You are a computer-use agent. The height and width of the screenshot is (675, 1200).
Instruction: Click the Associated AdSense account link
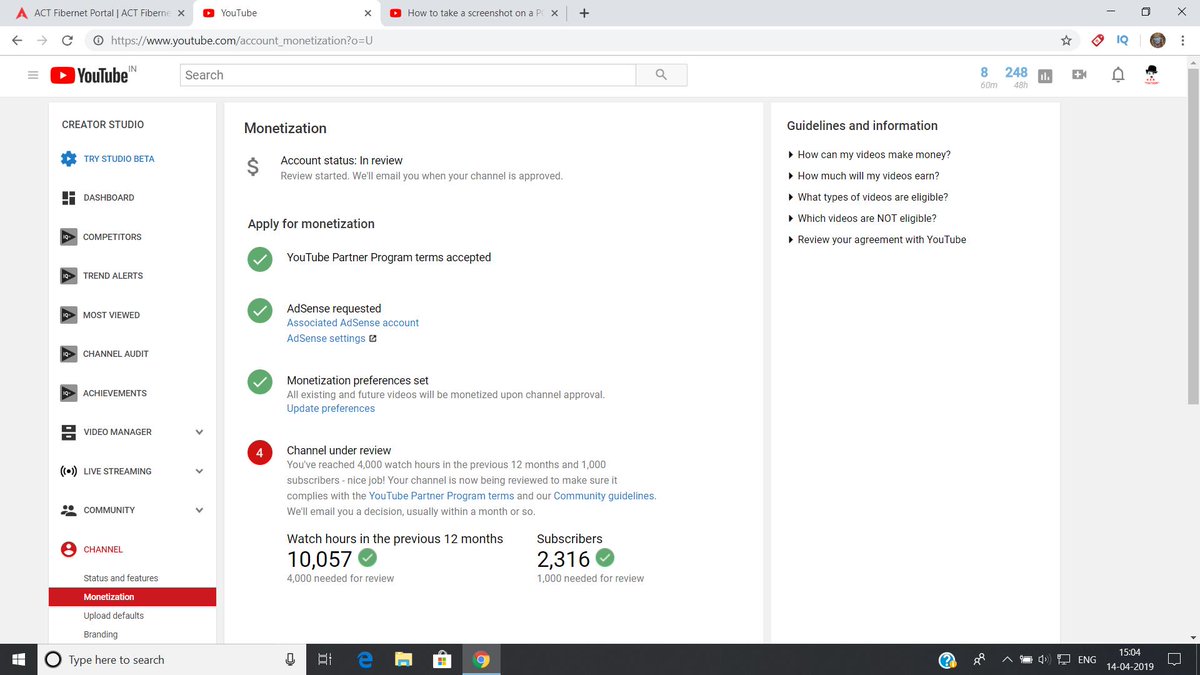tap(353, 323)
